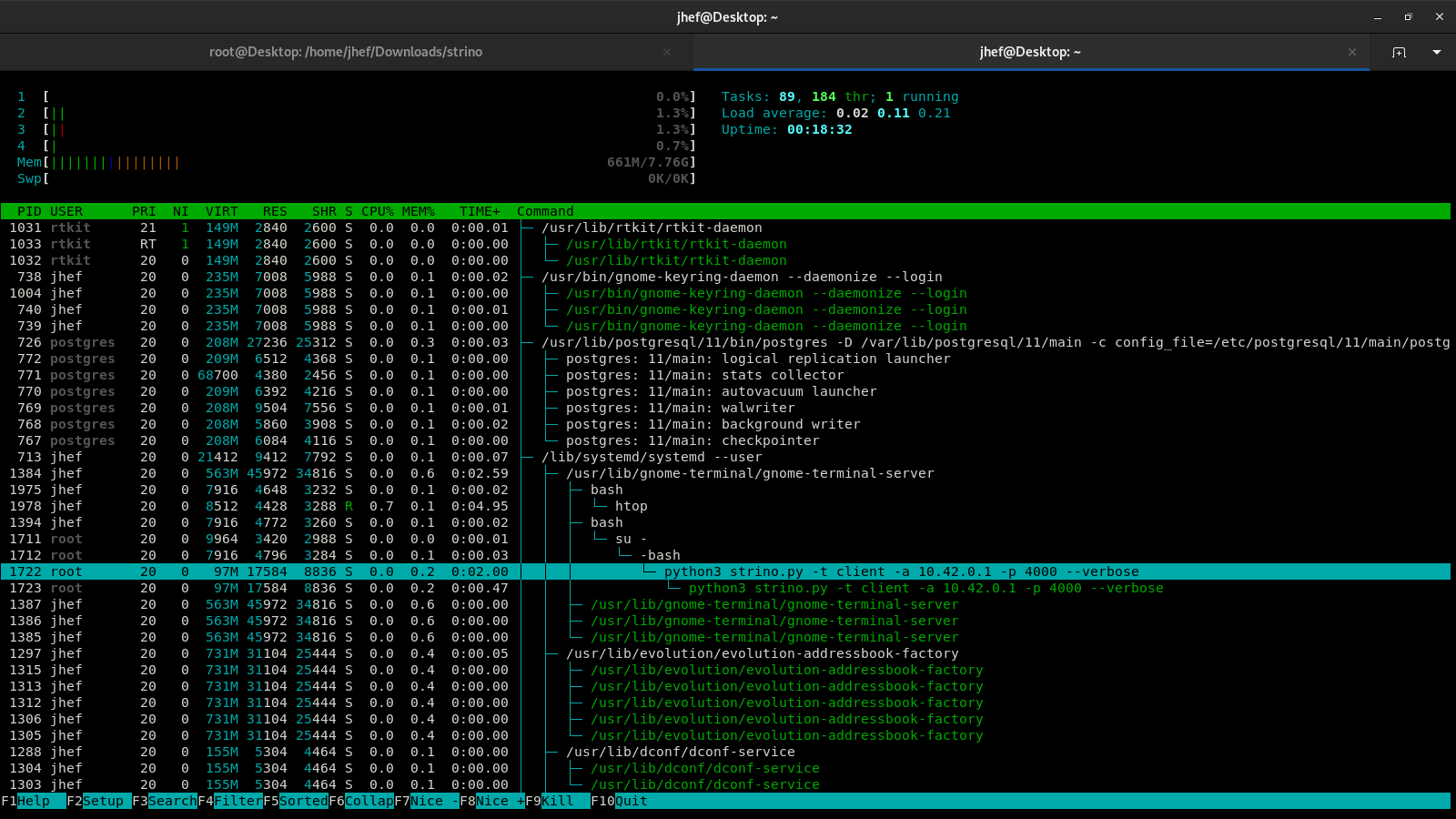1456x819 pixels.
Task: Select evolution-addressbook-factory PID 1297 row
Action: (x=725, y=653)
